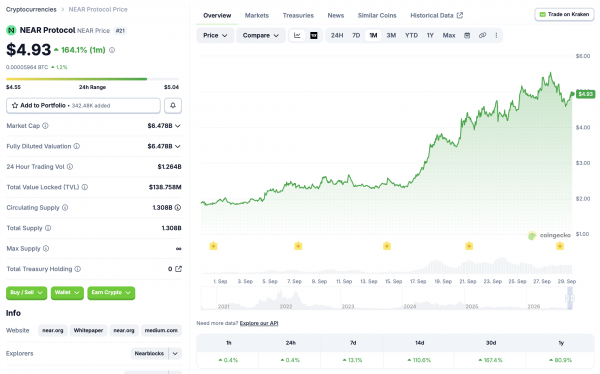Open the Markets tab

coord(257,15)
